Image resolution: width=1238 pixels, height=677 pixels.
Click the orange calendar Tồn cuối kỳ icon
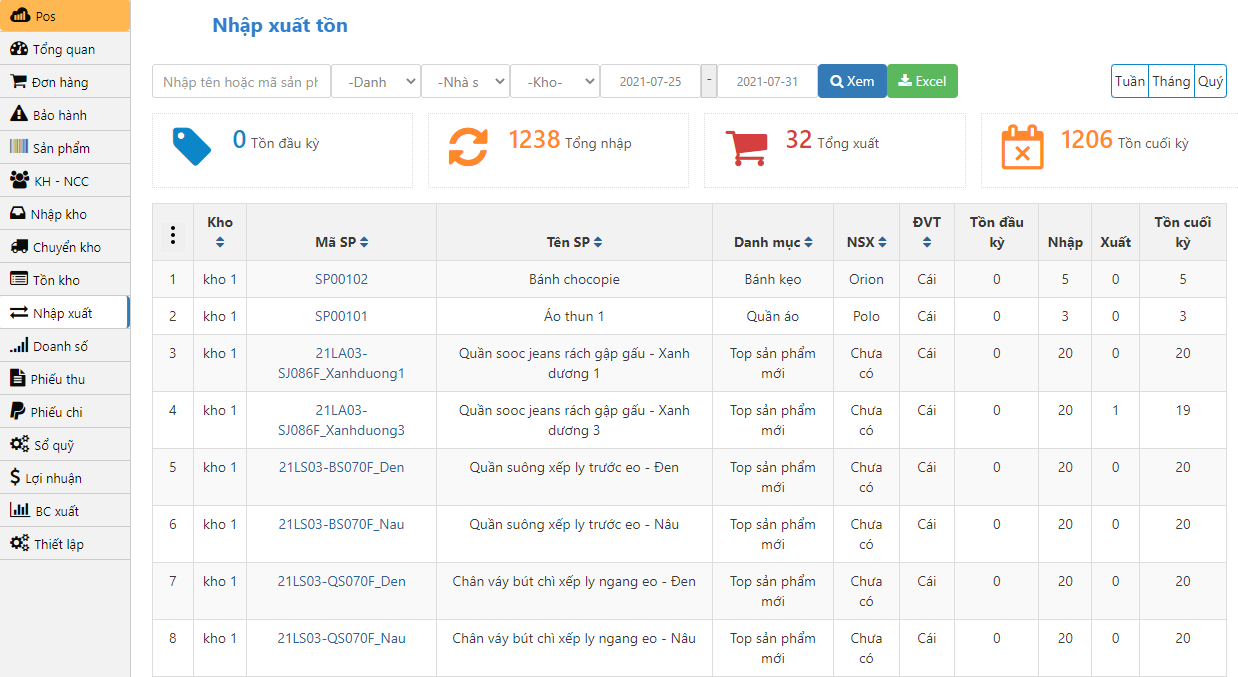1022,146
